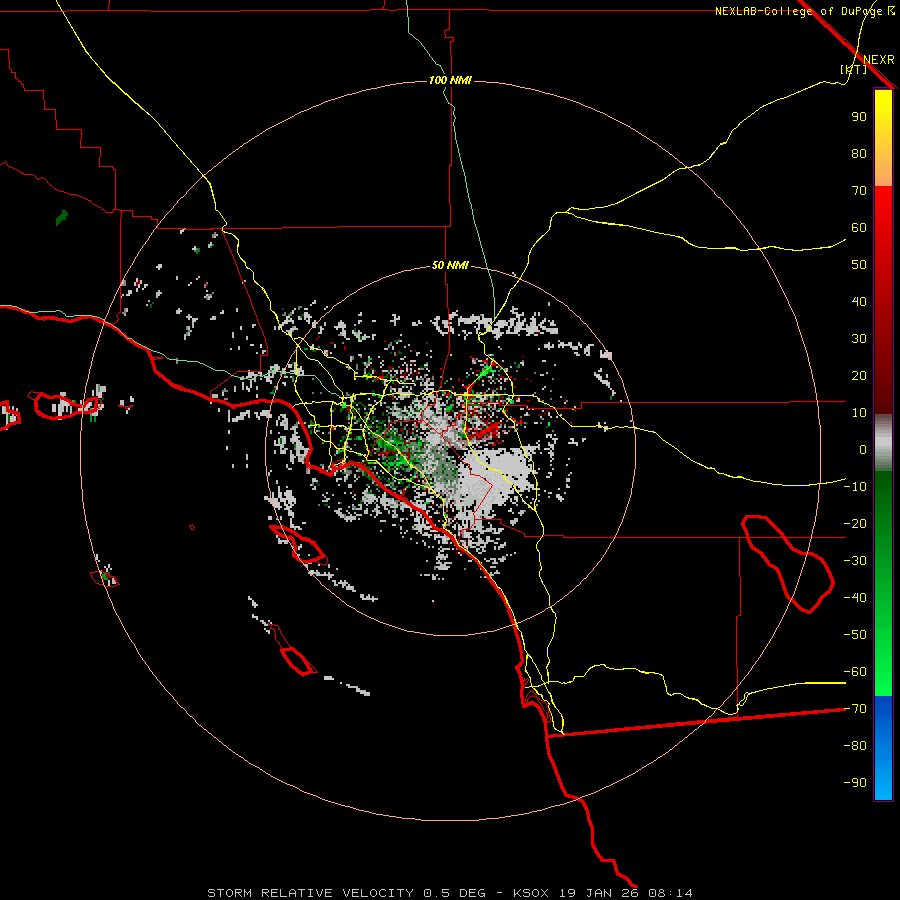The image size is (900, 900).
Task: Click the NEXR label above the scale
Action: coord(879,60)
